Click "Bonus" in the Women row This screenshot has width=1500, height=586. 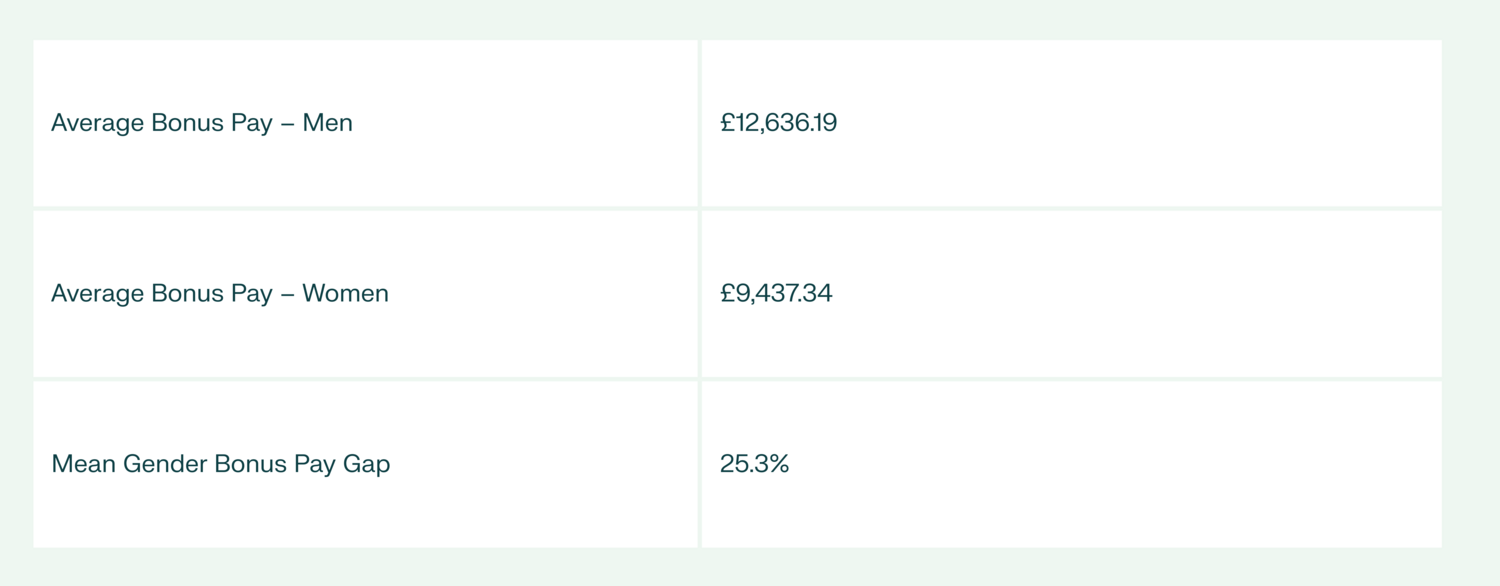point(185,293)
